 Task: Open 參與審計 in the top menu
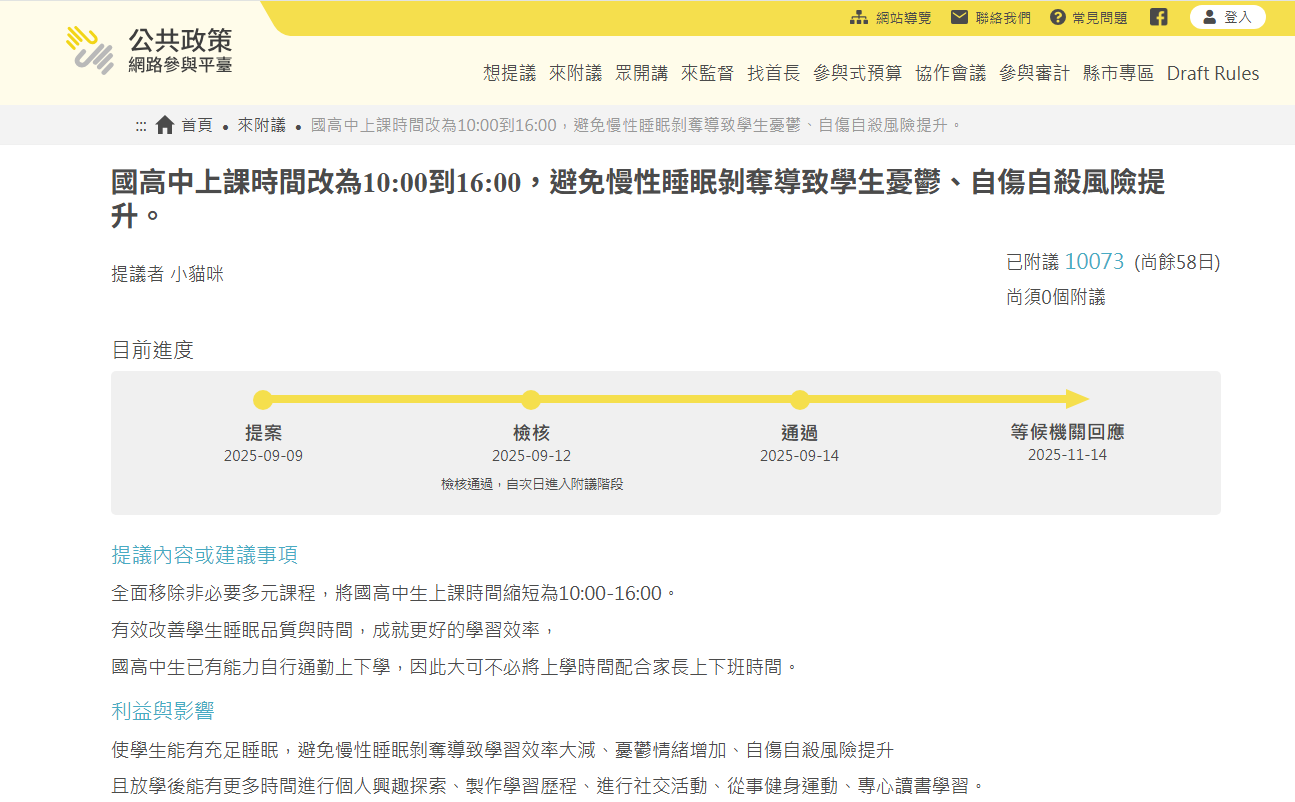tap(1034, 73)
